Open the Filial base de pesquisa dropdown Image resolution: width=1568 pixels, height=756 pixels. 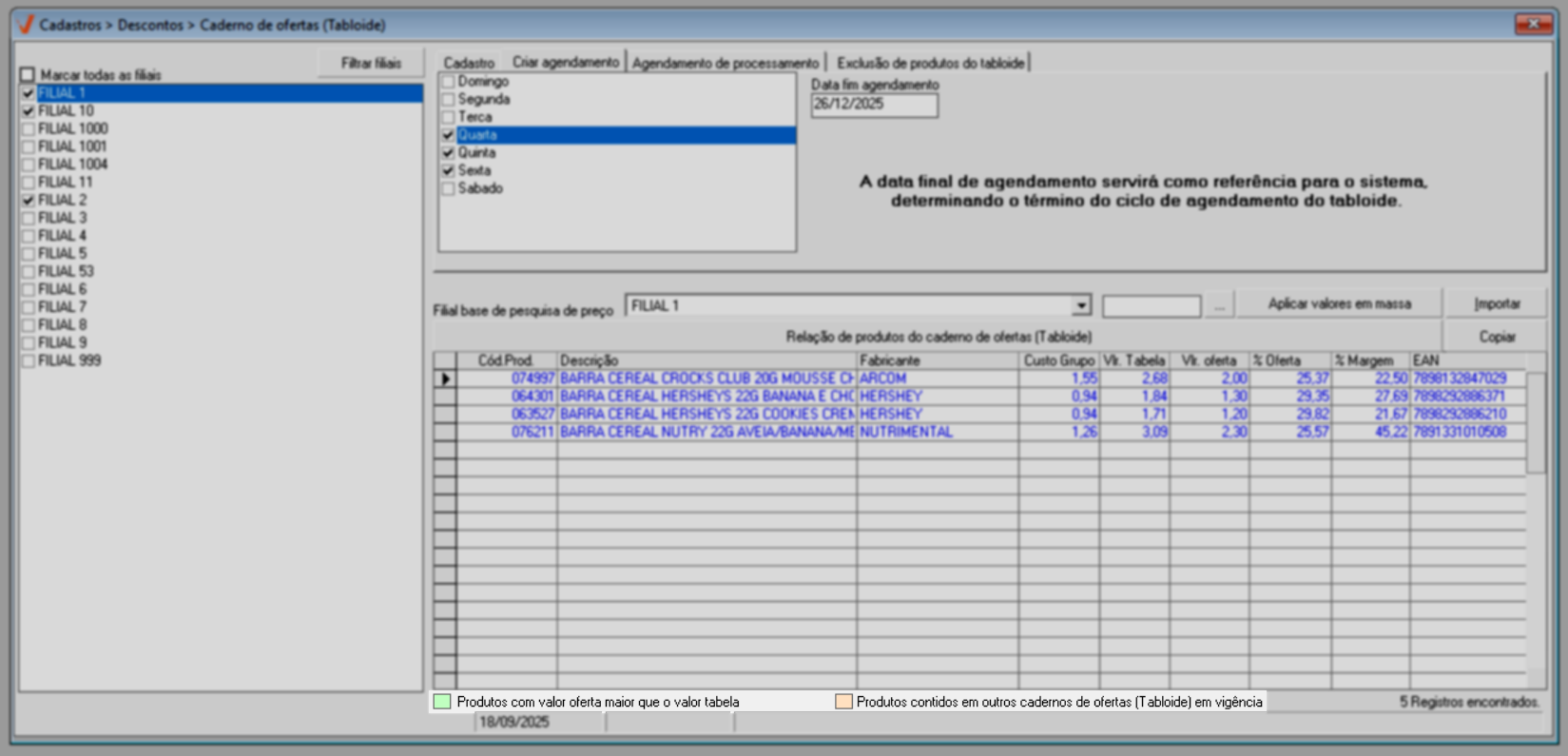(1081, 305)
